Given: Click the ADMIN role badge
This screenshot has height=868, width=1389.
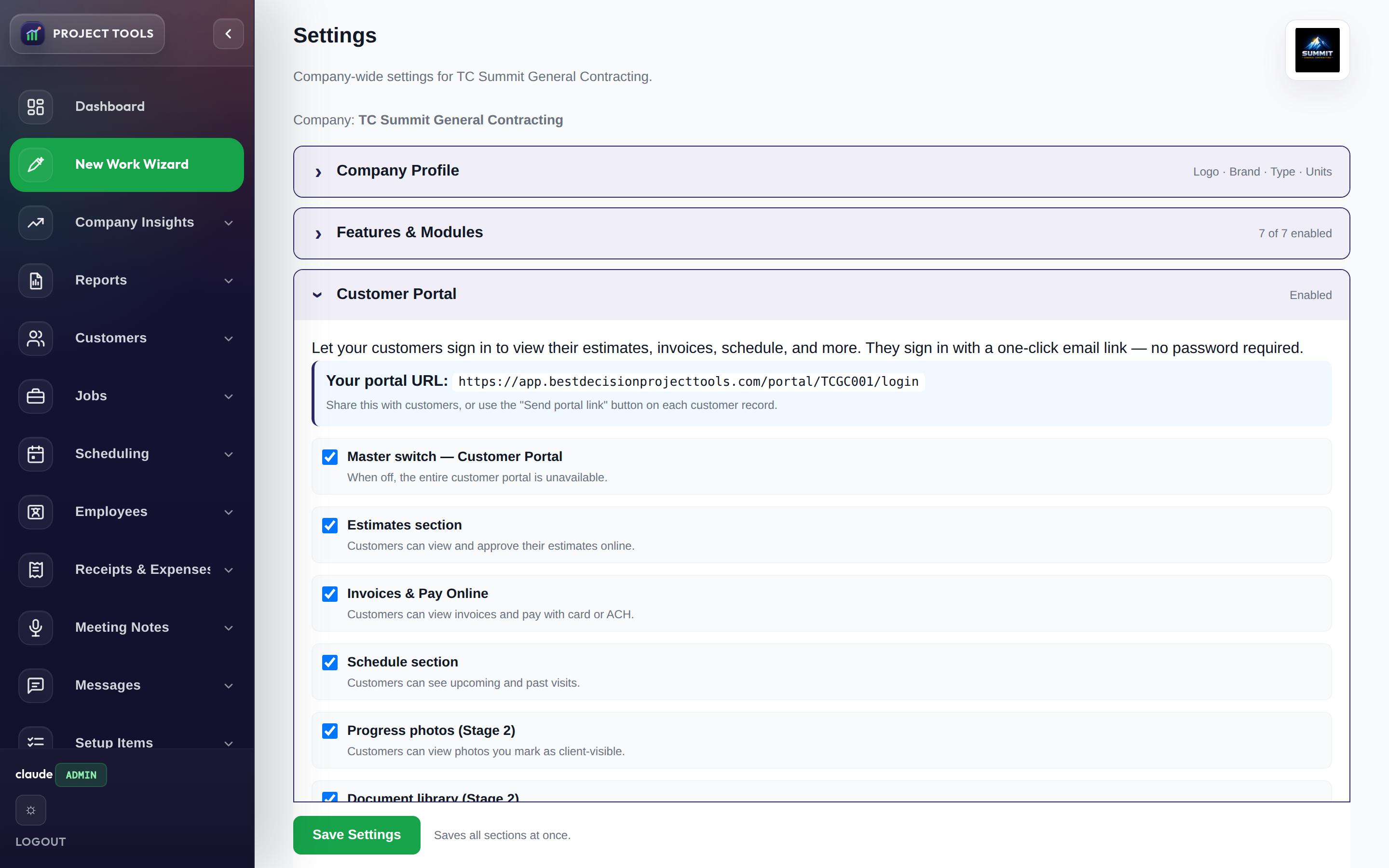Looking at the screenshot, I should (81, 775).
